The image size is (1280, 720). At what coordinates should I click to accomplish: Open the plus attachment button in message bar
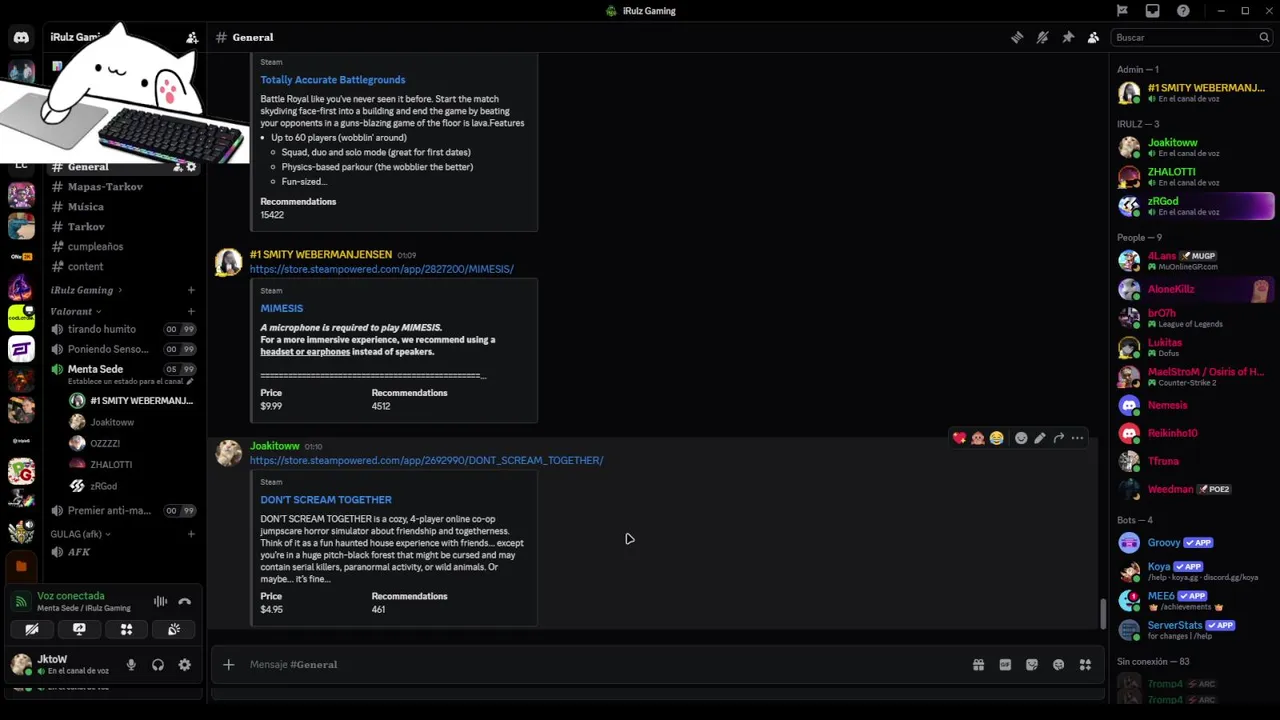228,664
